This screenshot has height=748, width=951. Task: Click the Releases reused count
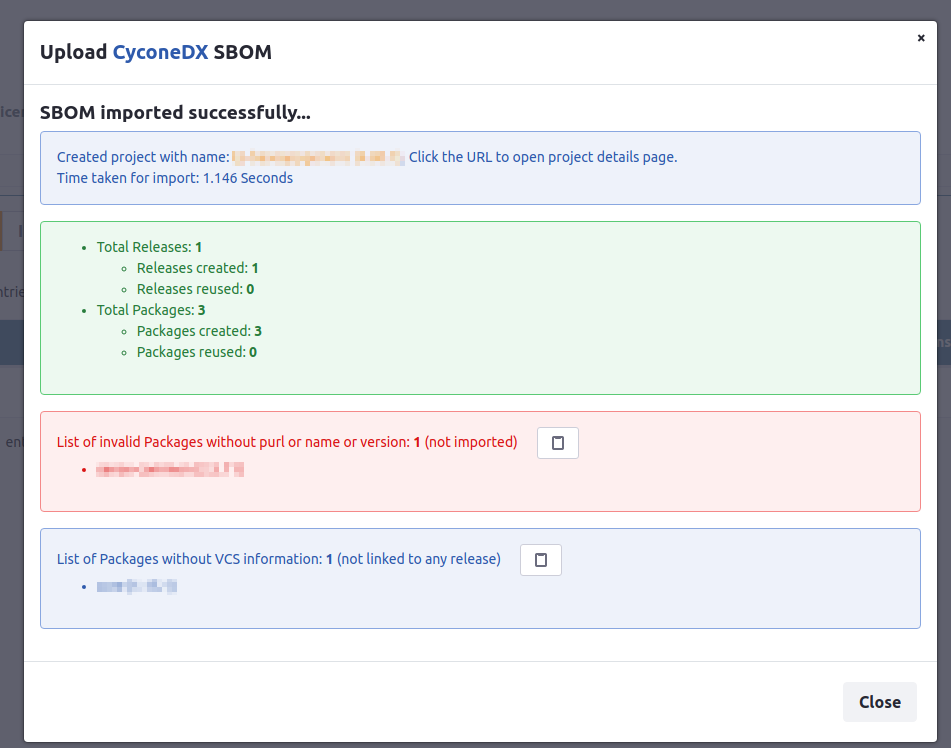[x=250, y=289]
